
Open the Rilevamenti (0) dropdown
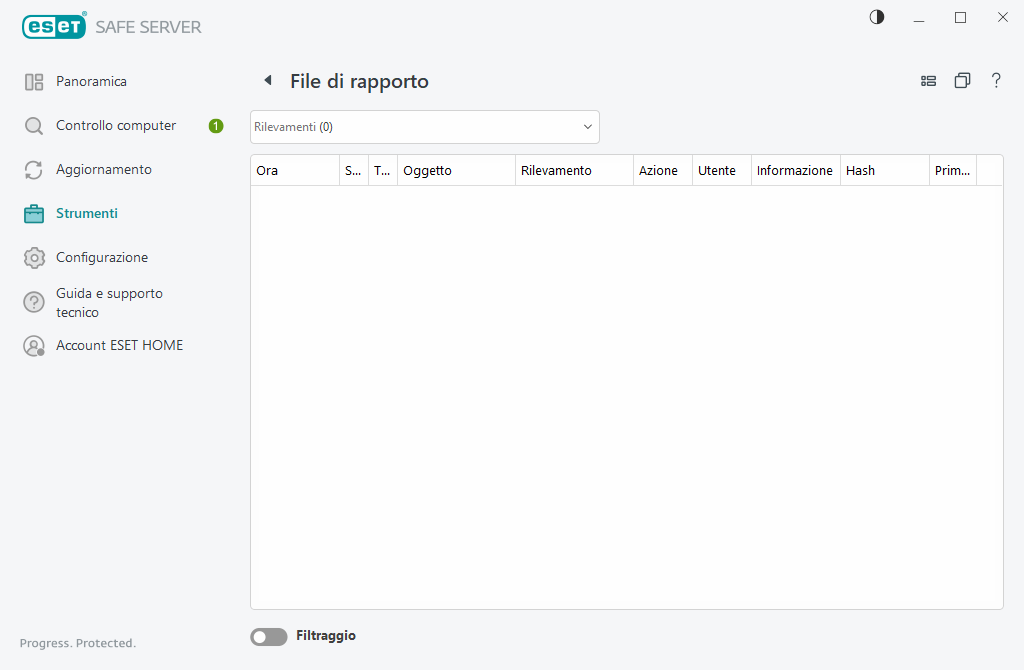click(424, 127)
